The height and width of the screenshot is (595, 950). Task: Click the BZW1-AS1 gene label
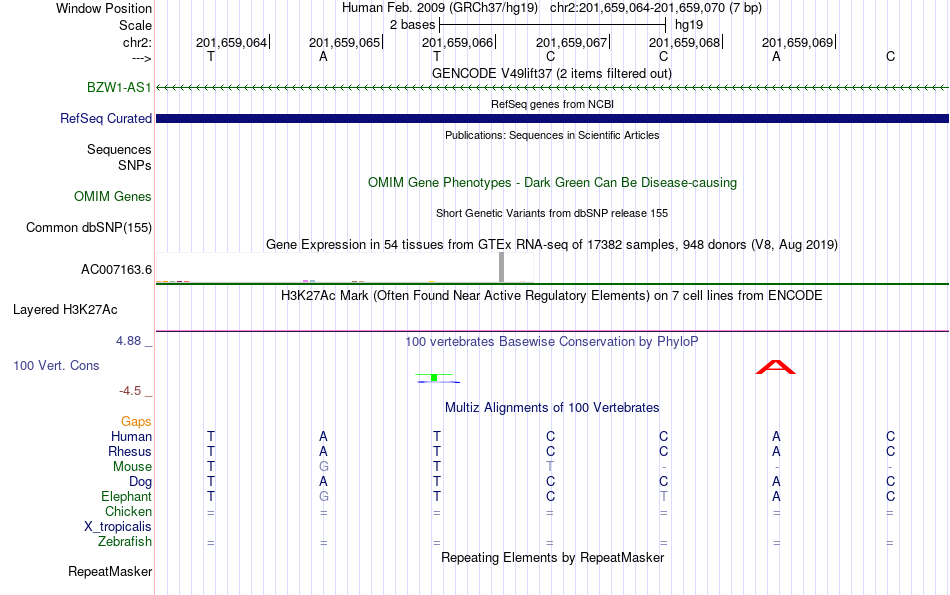click(119, 87)
